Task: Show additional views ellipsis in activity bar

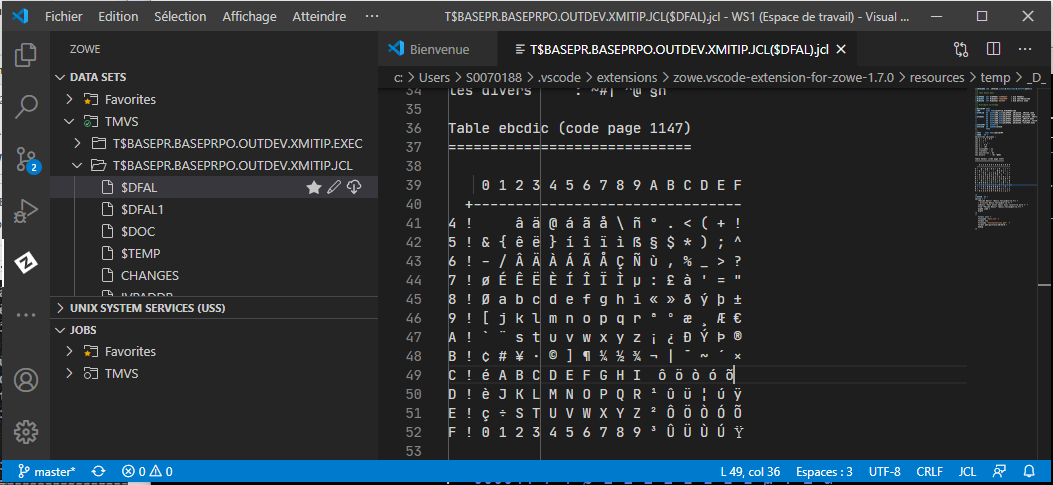Action: tap(25, 314)
